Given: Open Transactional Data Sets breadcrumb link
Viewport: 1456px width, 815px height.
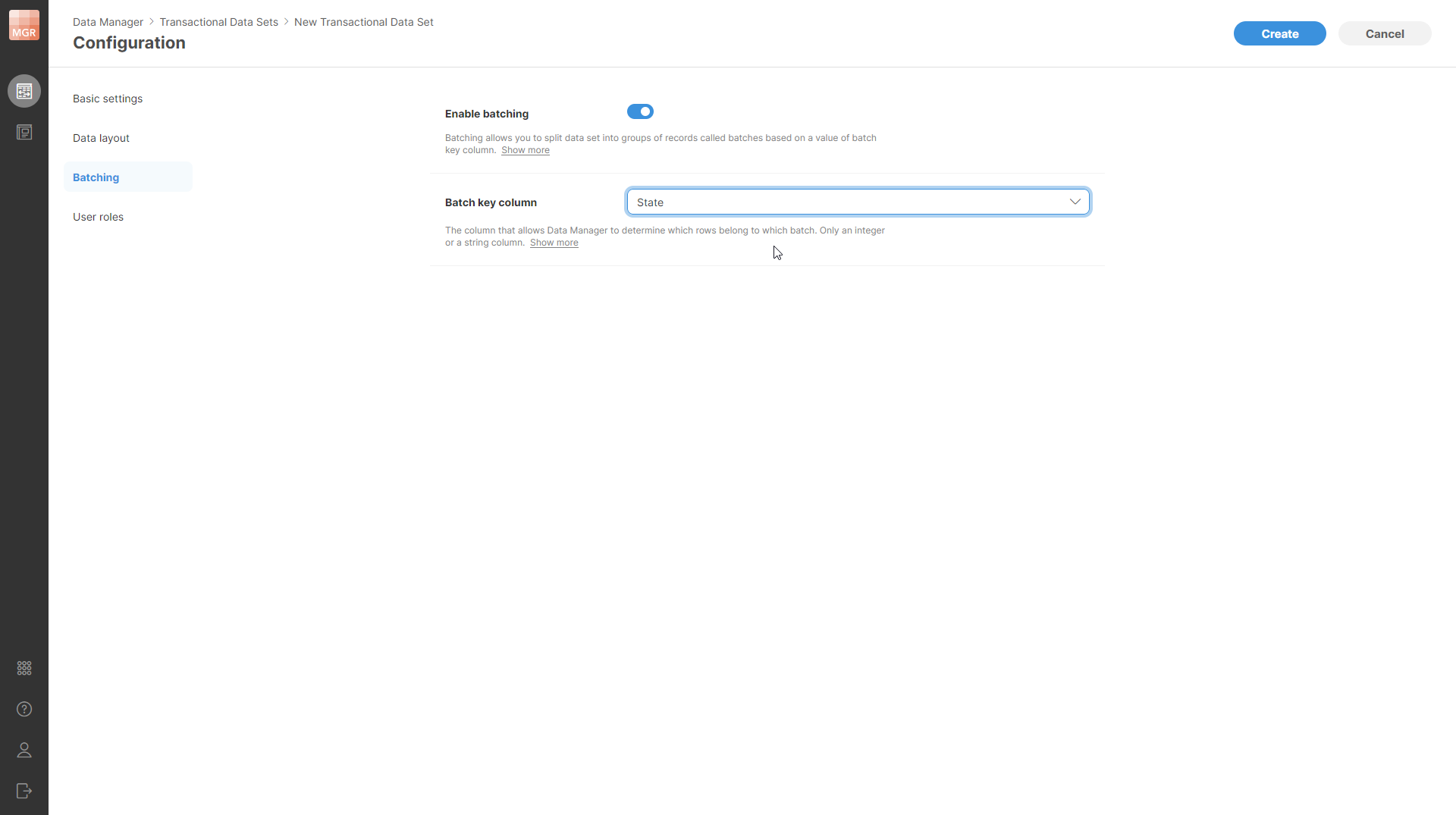Looking at the screenshot, I should coord(218,22).
